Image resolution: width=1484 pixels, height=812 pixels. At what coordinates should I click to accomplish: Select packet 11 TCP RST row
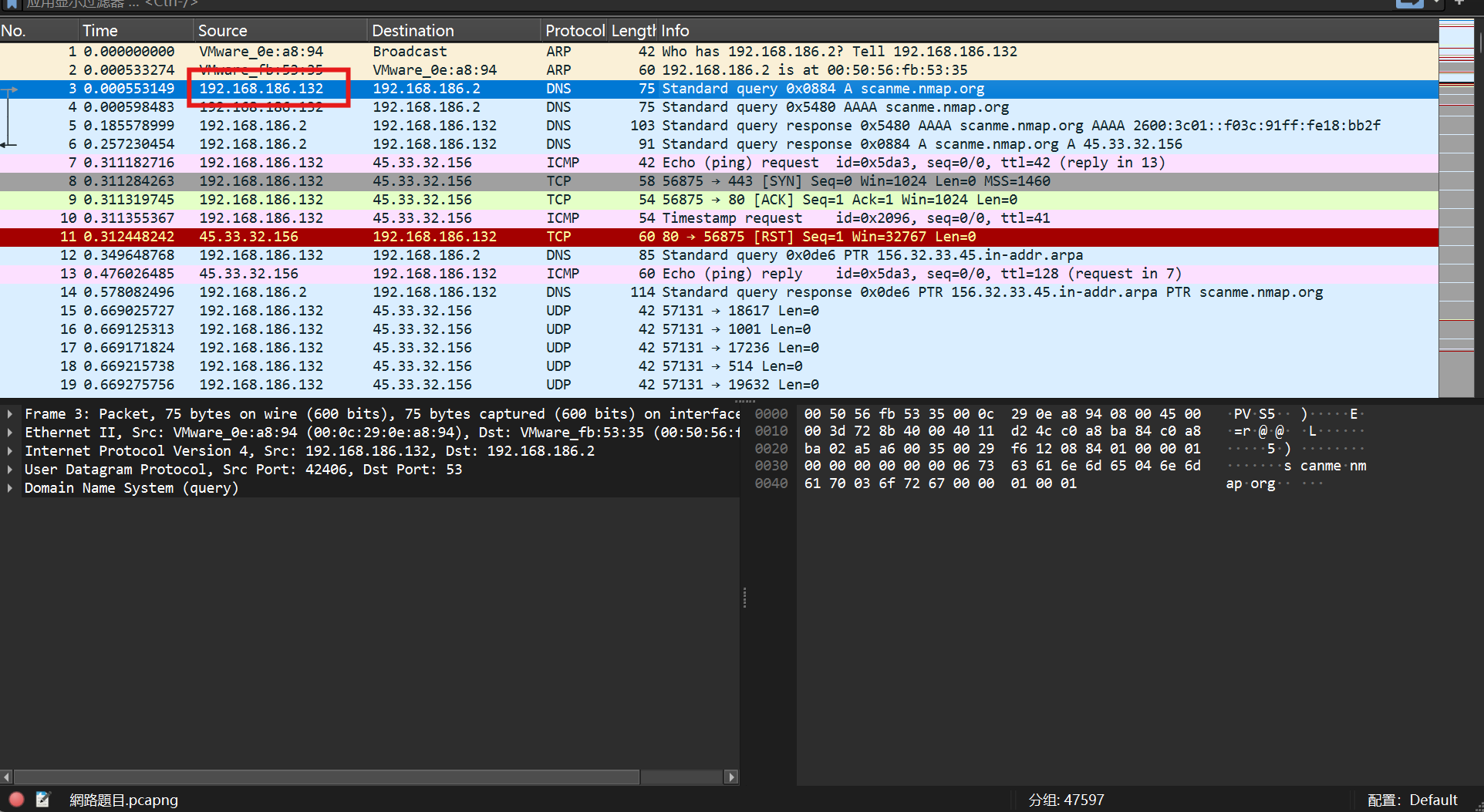719,237
